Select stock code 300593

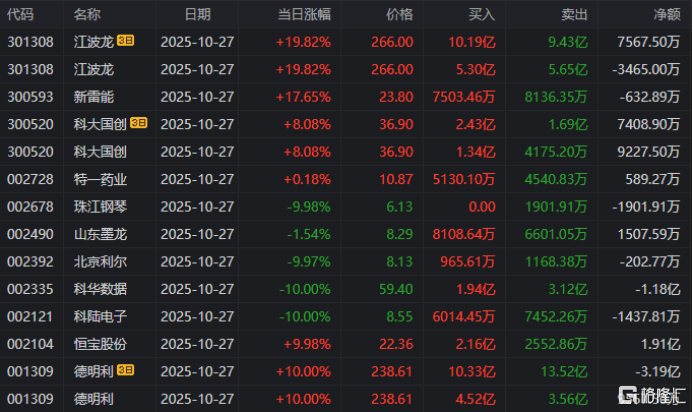pyautogui.click(x=30, y=97)
